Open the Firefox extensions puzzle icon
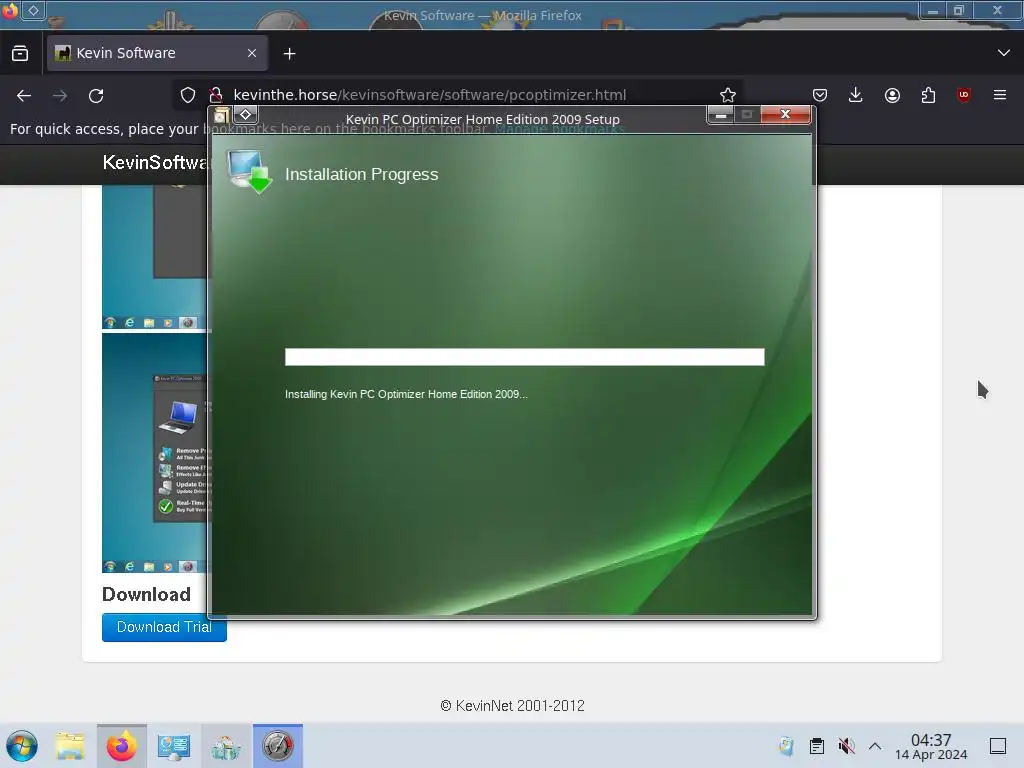 pyautogui.click(x=928, y=95)
